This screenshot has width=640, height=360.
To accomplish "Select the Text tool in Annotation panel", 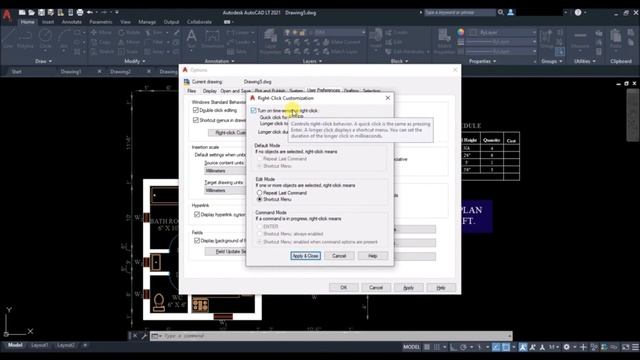I will tap(191, 40).
